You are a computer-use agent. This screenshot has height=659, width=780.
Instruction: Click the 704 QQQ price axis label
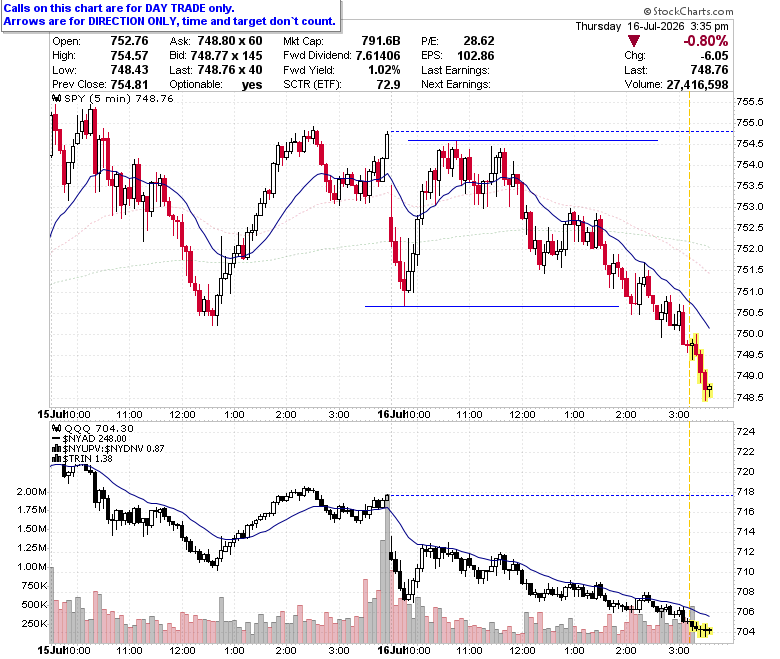746,631
